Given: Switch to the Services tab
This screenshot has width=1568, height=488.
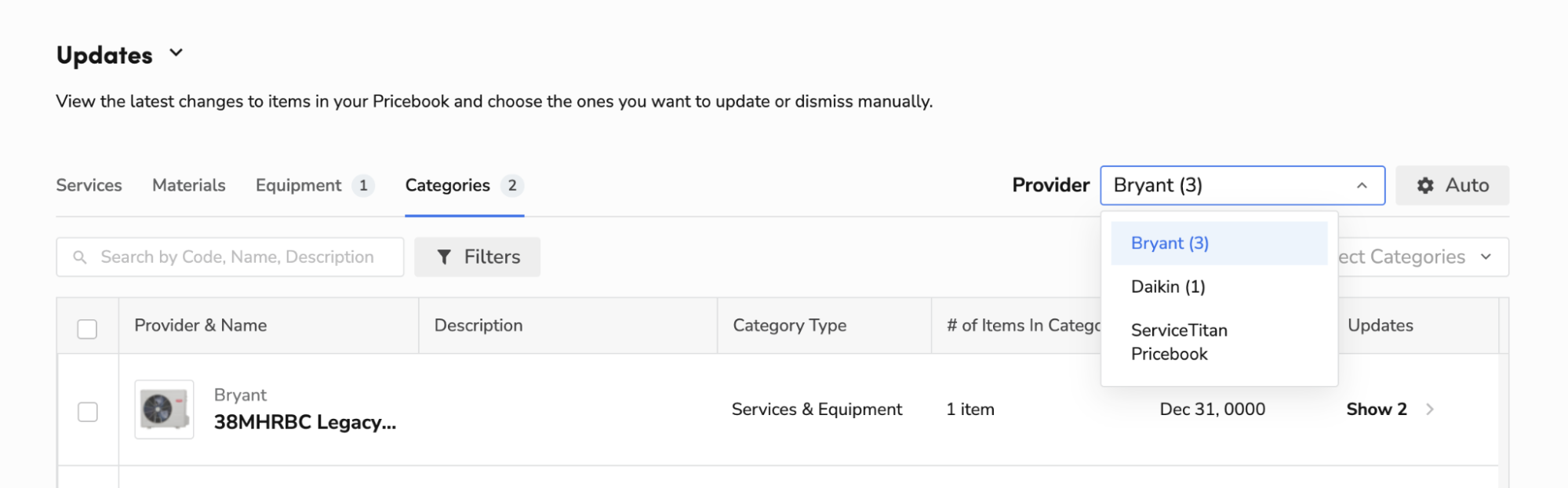Looking at the screenshot, I should coord(89,185).
